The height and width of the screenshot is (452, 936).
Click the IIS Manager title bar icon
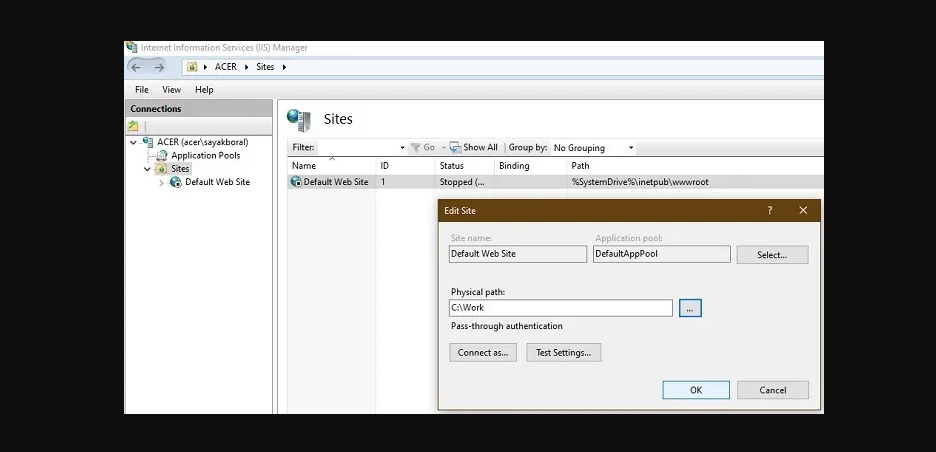[x=132, y=47]
